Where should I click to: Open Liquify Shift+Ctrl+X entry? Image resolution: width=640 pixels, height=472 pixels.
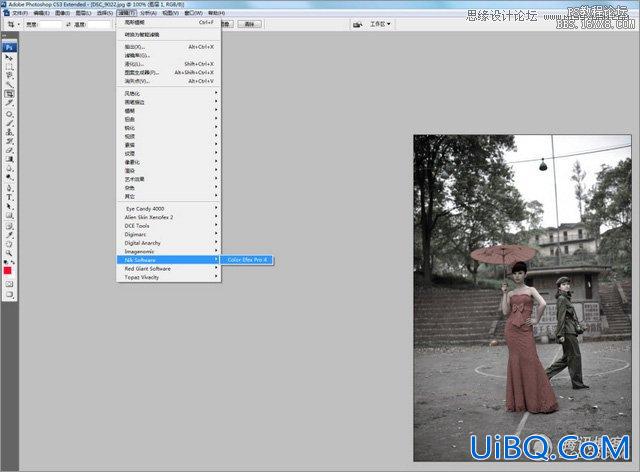[x=169, y=64]
